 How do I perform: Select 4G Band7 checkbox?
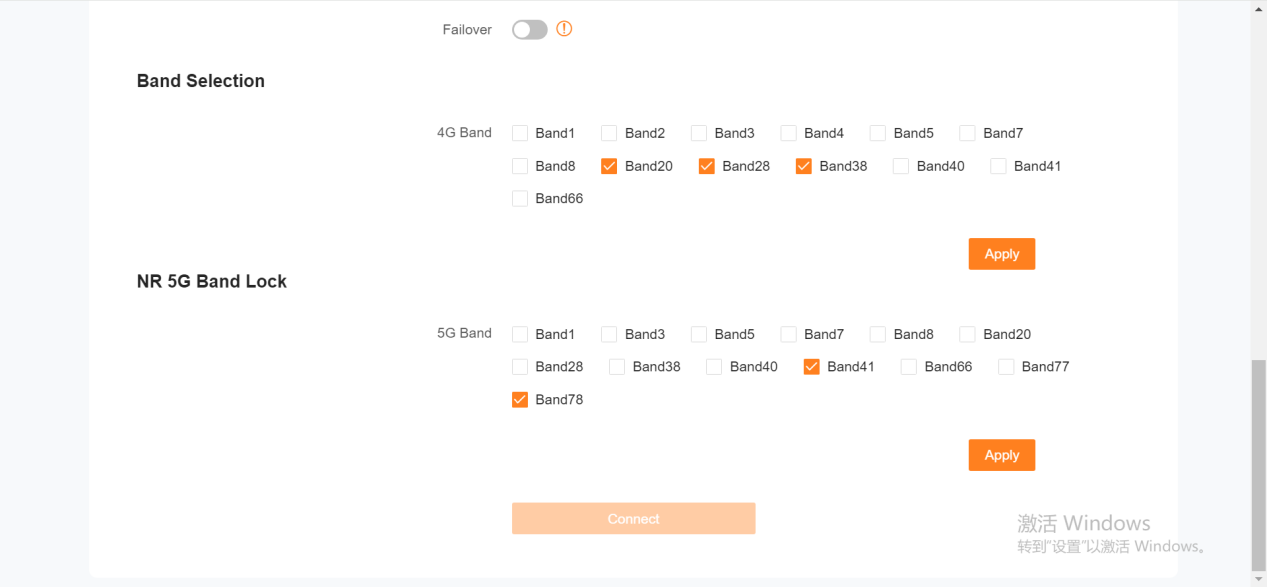tap(967, 133)
